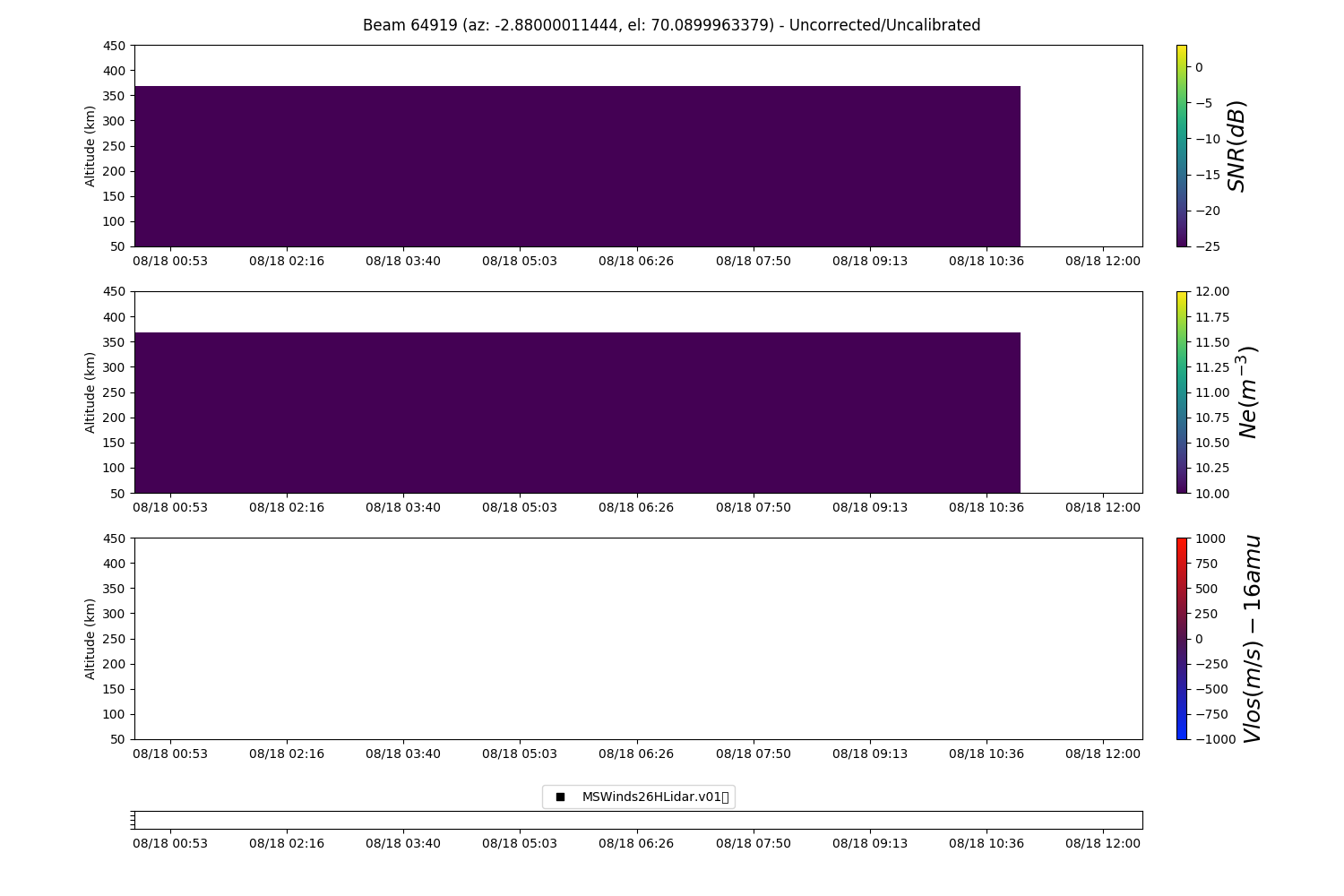Click the −25 tick on SNR colorbar
Screen dimensions: 1344x896
[1207, 246]
